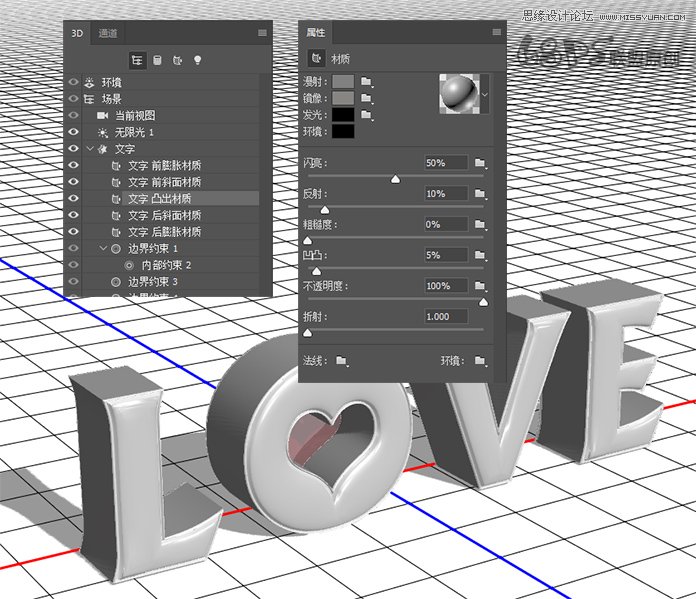Click the 镜像 specular color swatch
696x599 pixels.
click(x=344, y=98)
